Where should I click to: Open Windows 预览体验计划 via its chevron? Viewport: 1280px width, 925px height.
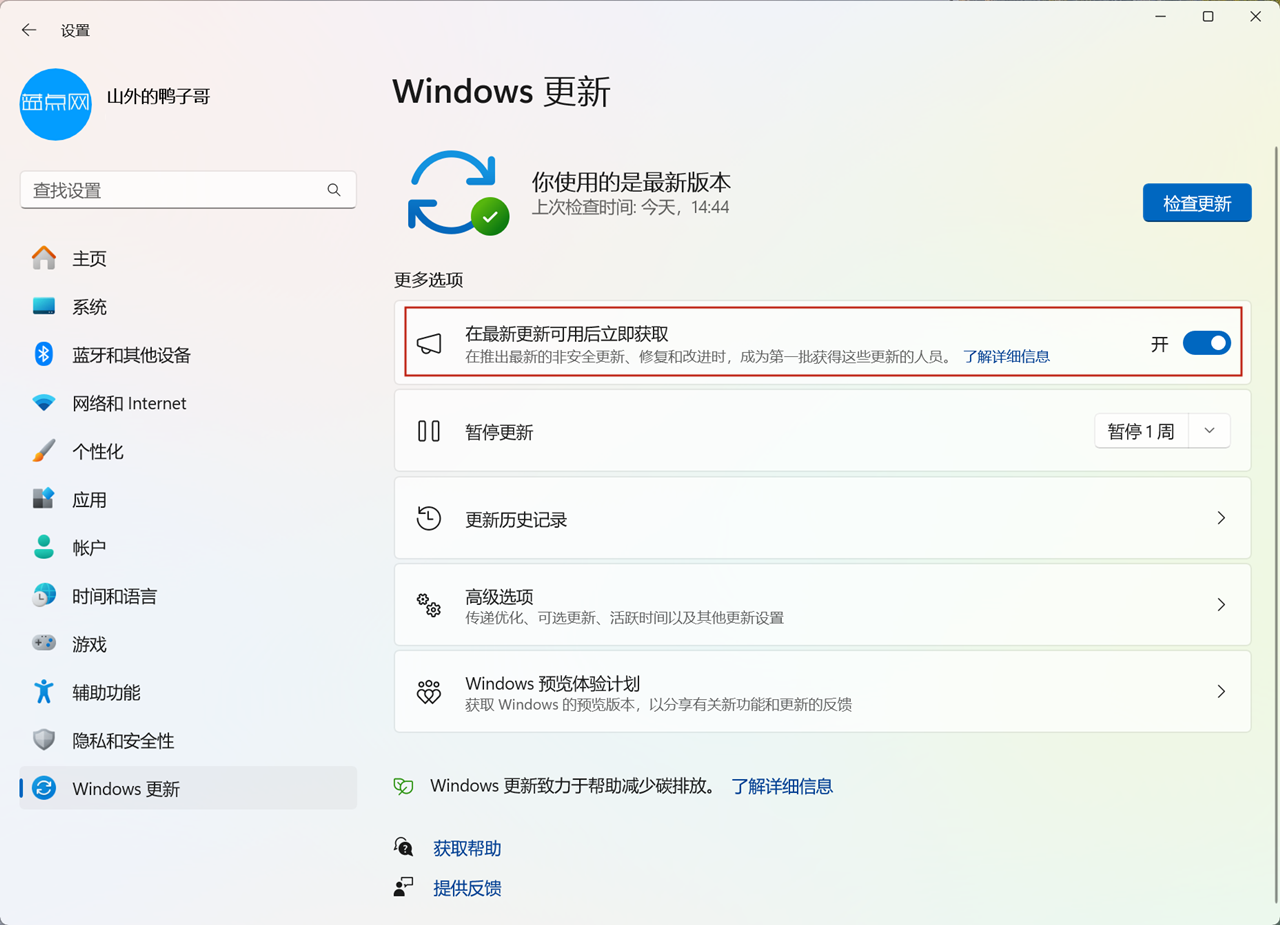coord(1221,691)
